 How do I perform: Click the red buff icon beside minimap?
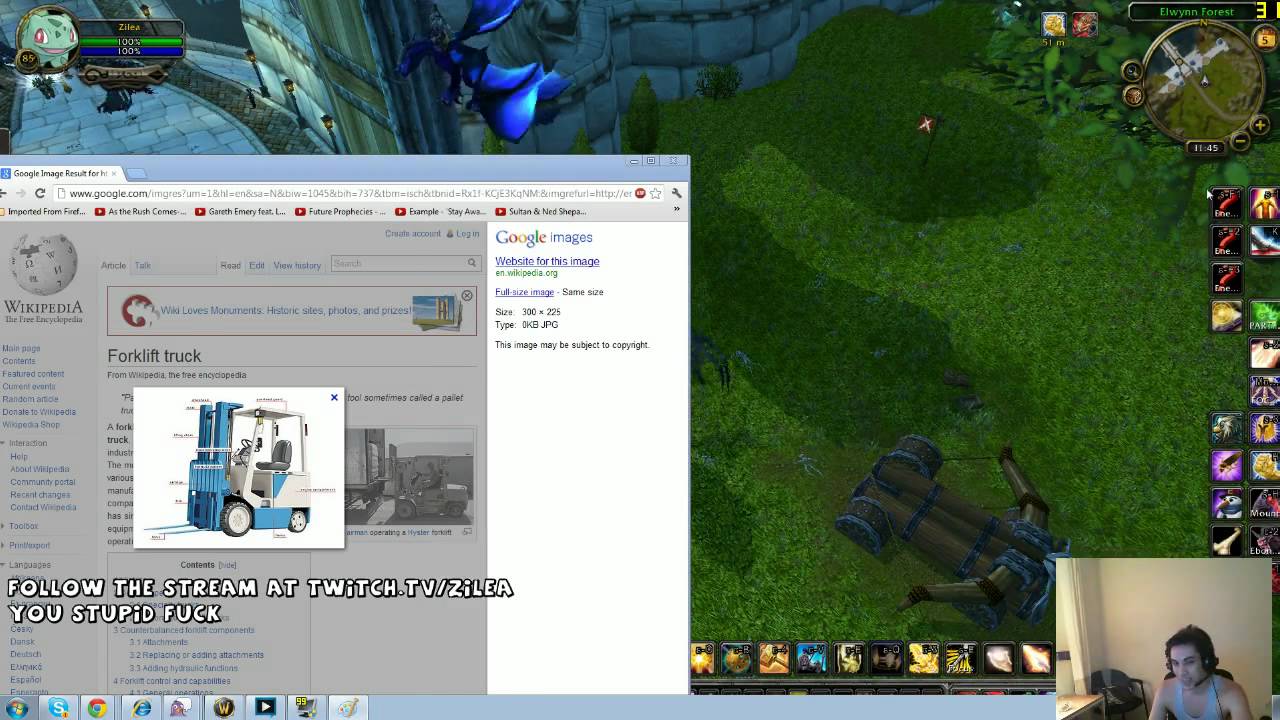(1085, 24)
